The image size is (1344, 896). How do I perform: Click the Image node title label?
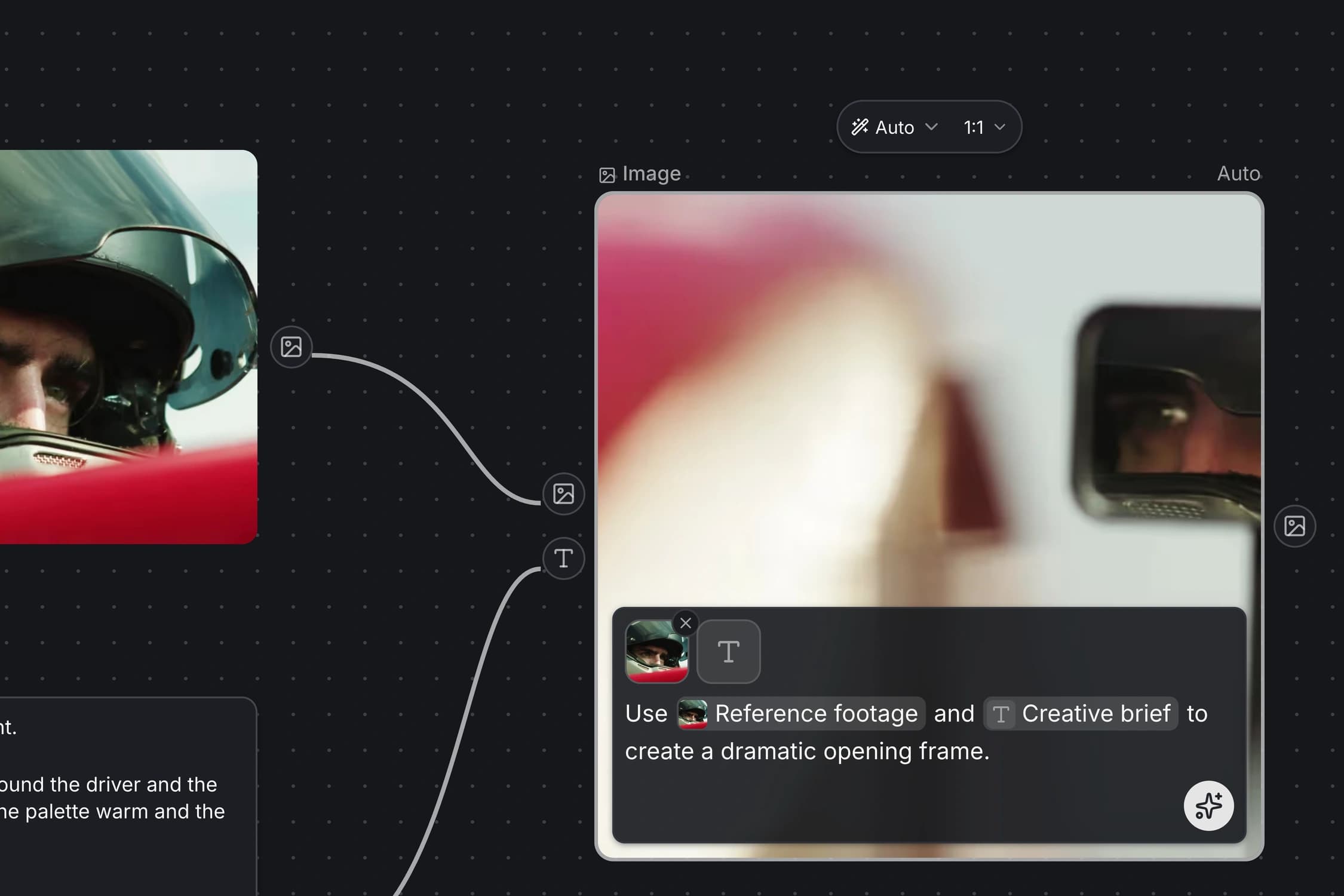(651, 174)
